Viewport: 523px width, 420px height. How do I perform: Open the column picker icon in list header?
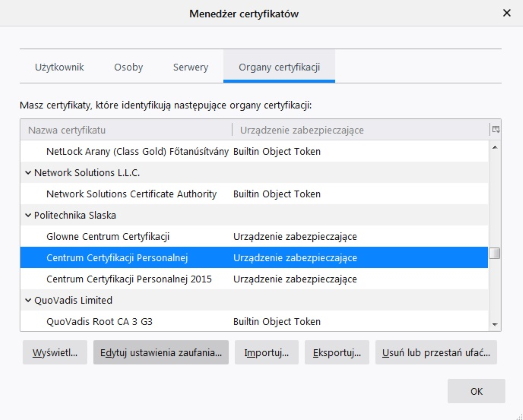(495, 130)
